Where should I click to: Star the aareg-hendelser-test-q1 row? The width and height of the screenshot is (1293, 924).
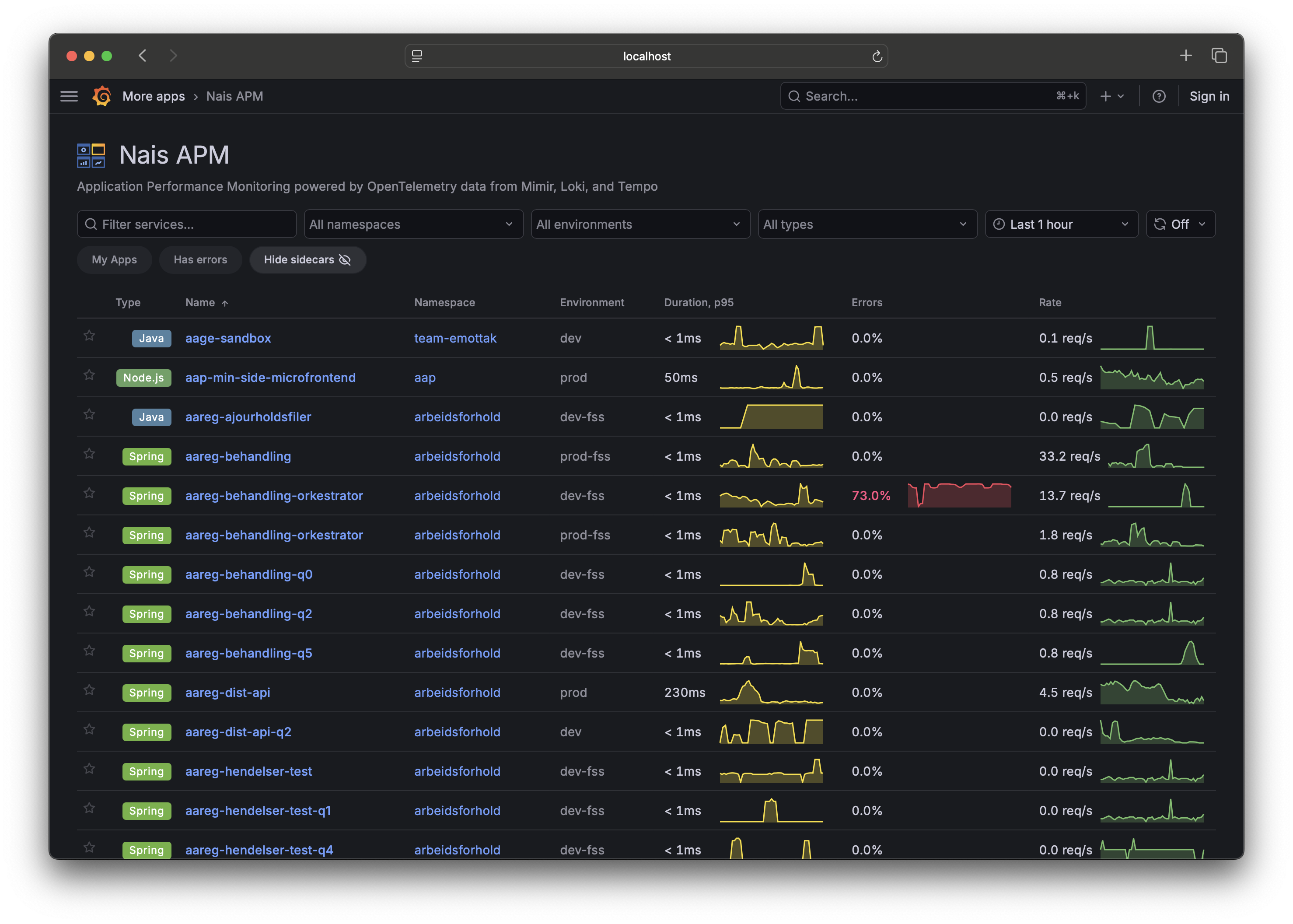click(89, 808)
